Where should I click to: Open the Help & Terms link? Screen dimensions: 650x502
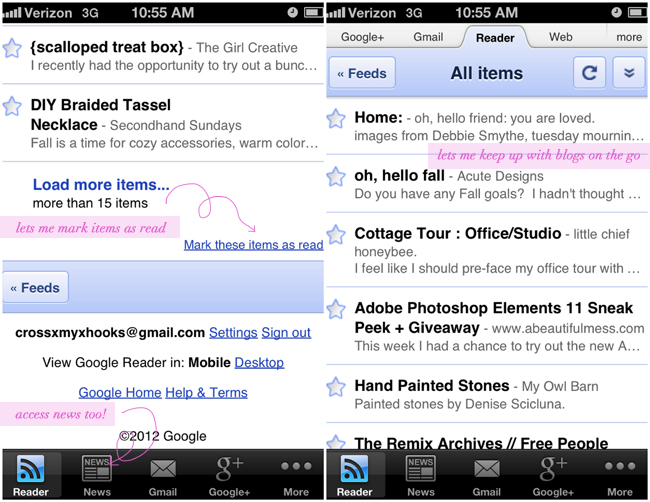206,392
